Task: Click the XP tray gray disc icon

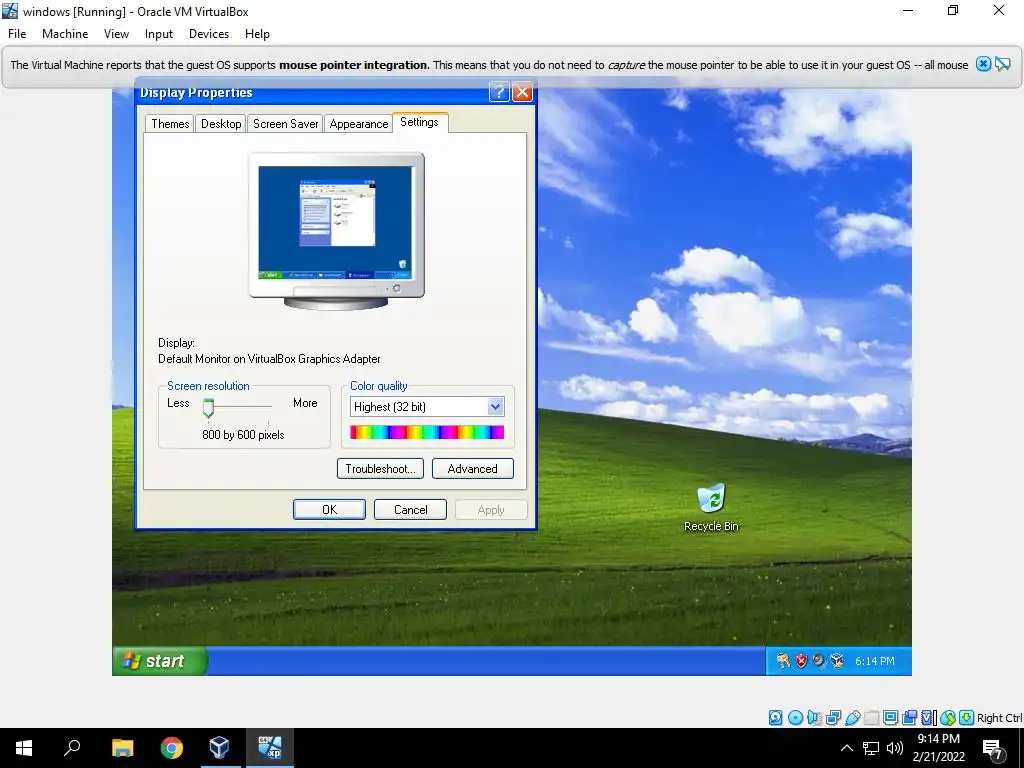Action: tap(818, 661)
